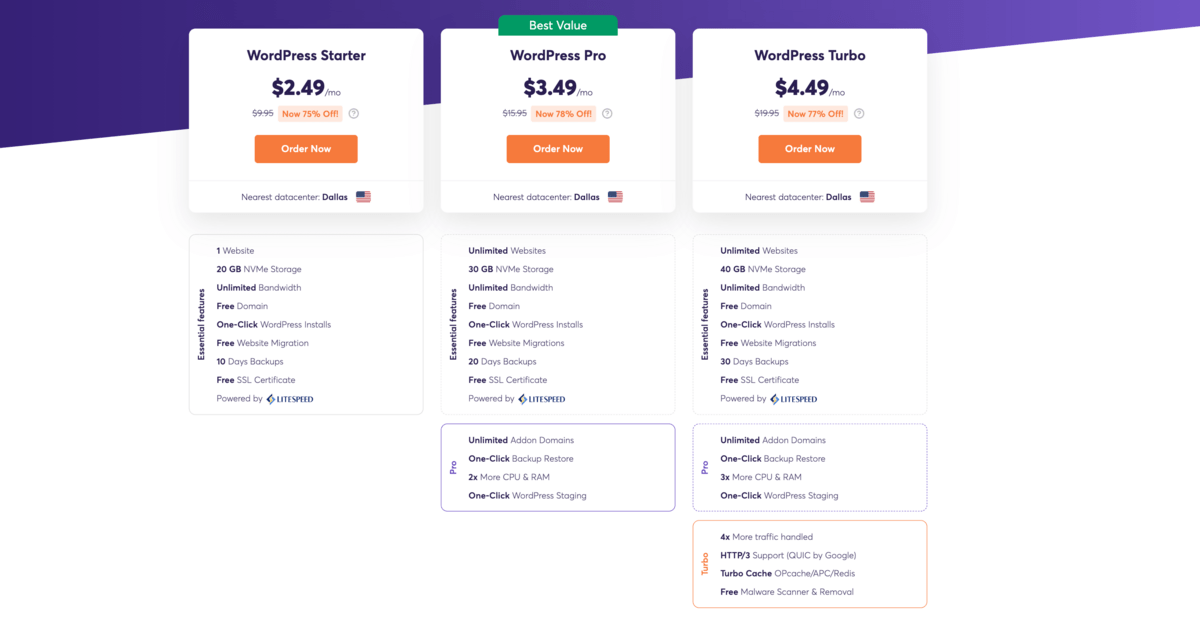Click the LiteSpeed logo in the Starter feature list
Screen dimensions: 1200x619
coord(290,398)
